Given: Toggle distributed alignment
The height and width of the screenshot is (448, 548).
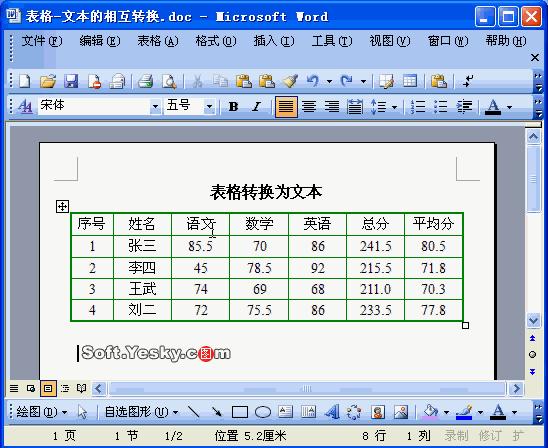Looking at the screenshot, I should click(x=355, y=106).
